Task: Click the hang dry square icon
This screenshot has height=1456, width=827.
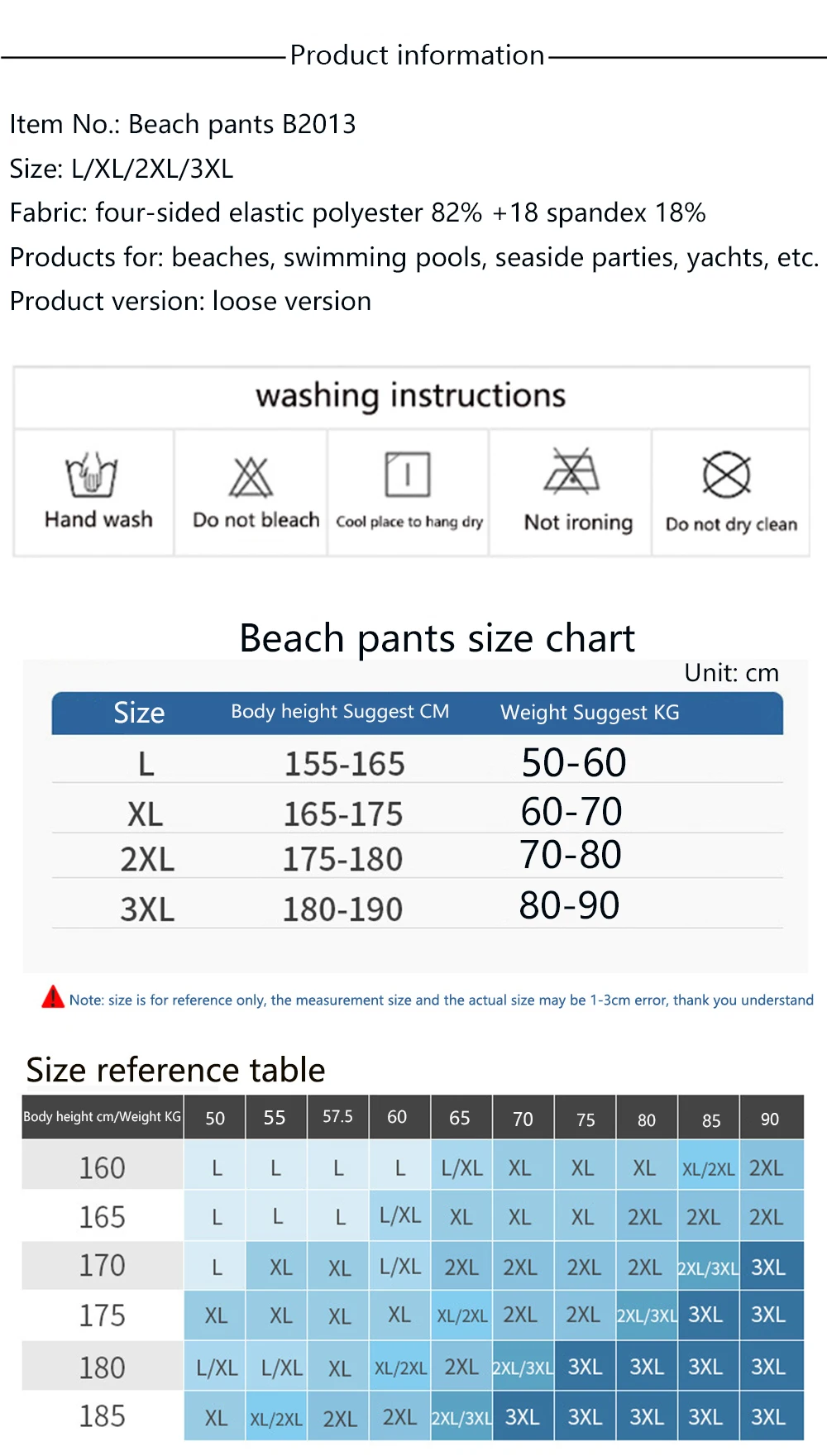Action: 408,474
